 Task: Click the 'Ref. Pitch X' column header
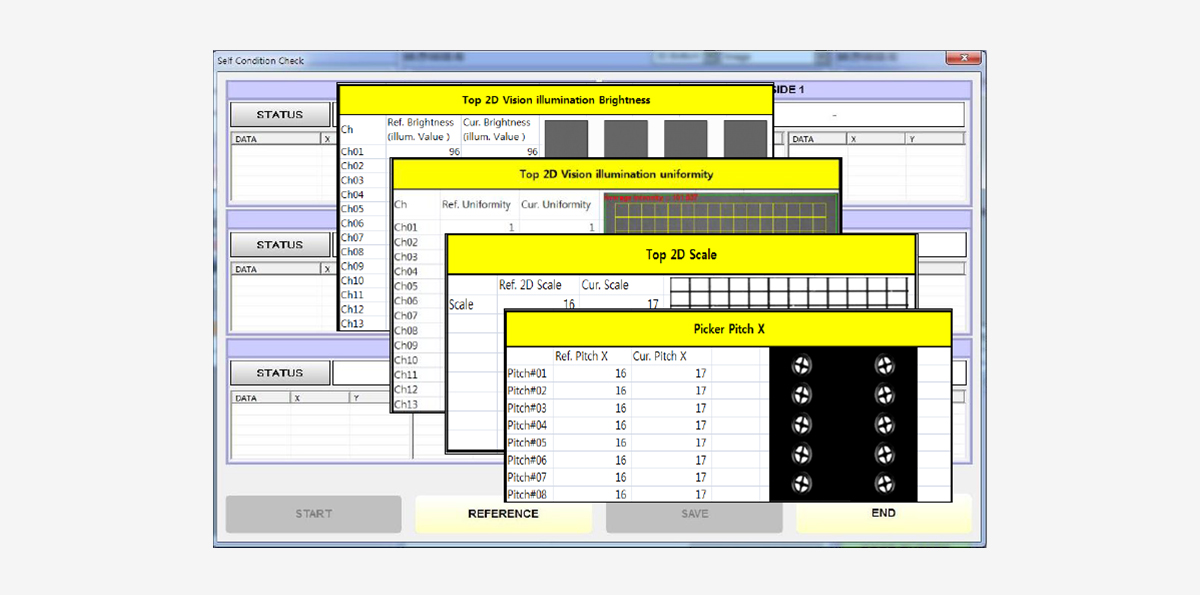tap(581, 356)
